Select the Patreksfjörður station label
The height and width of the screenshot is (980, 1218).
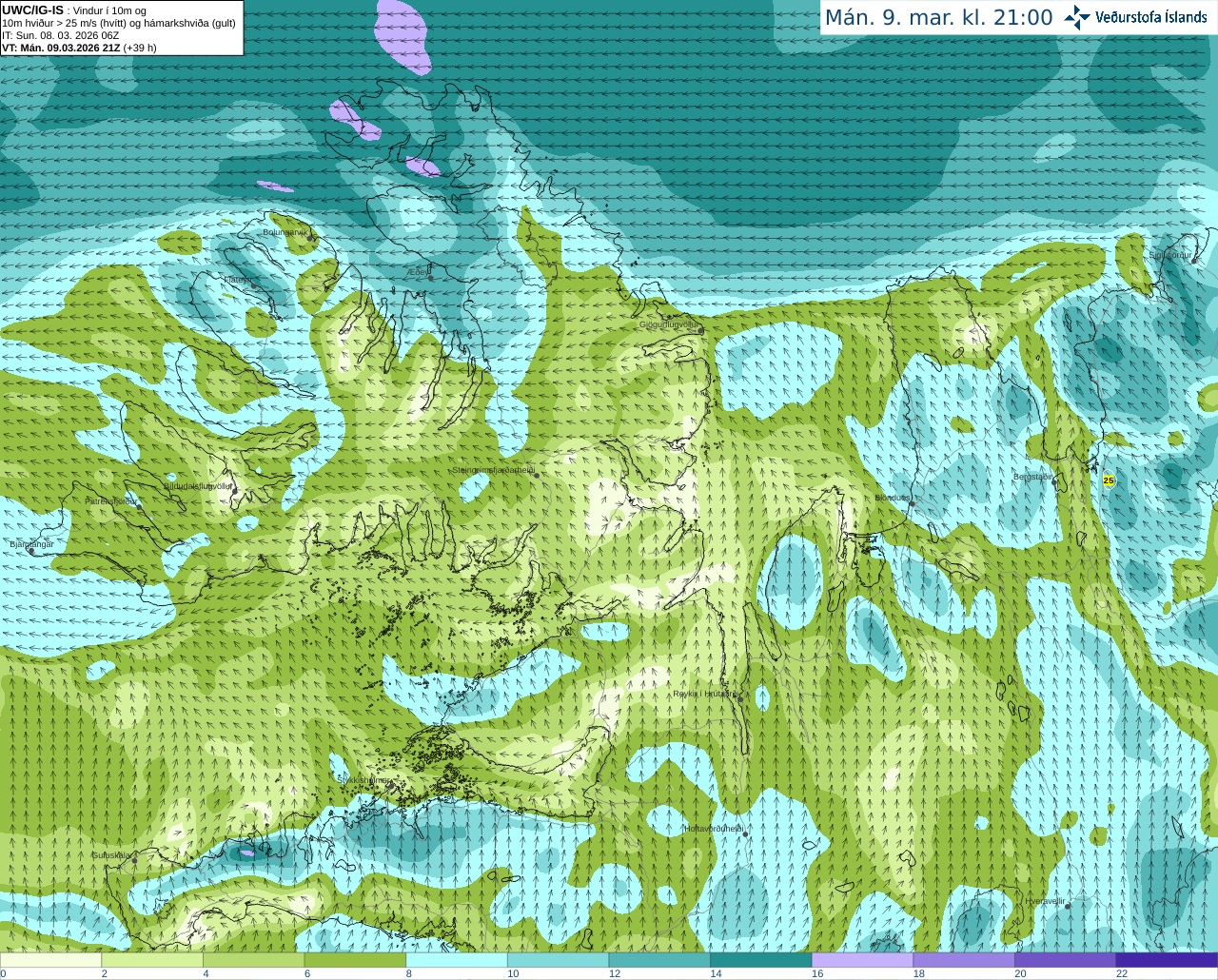[x=111, y=500]
